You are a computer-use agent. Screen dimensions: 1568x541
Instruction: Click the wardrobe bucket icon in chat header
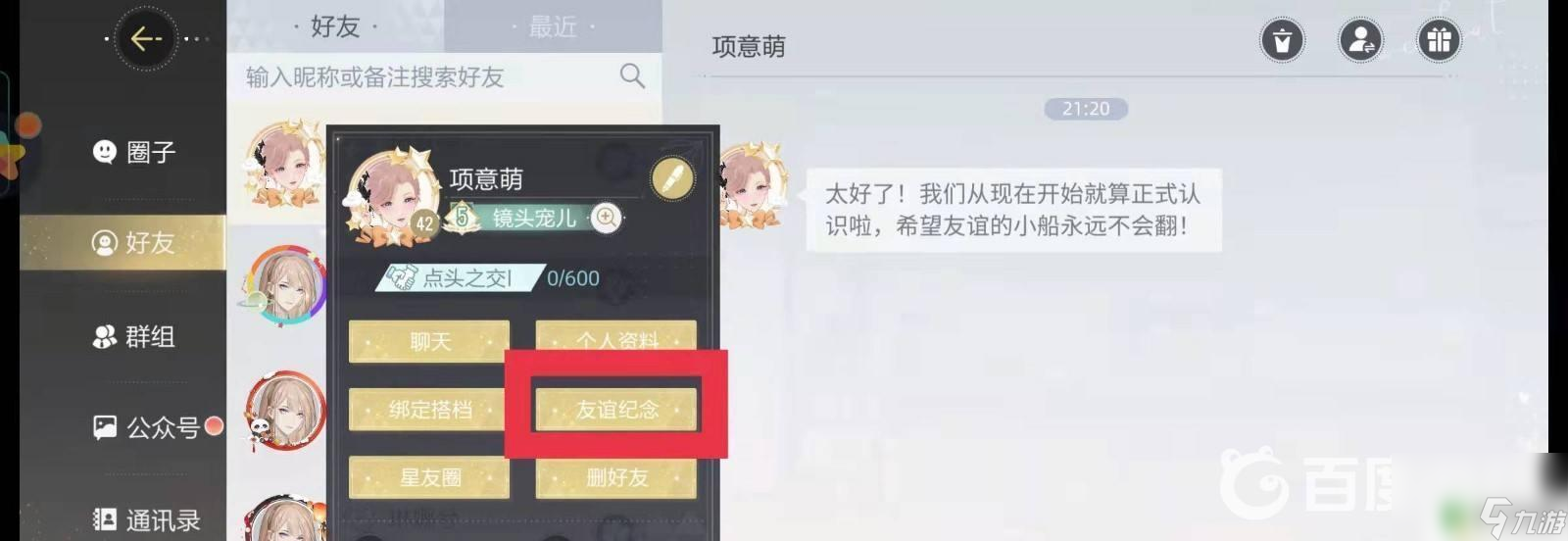click(x=1282, y=40)
